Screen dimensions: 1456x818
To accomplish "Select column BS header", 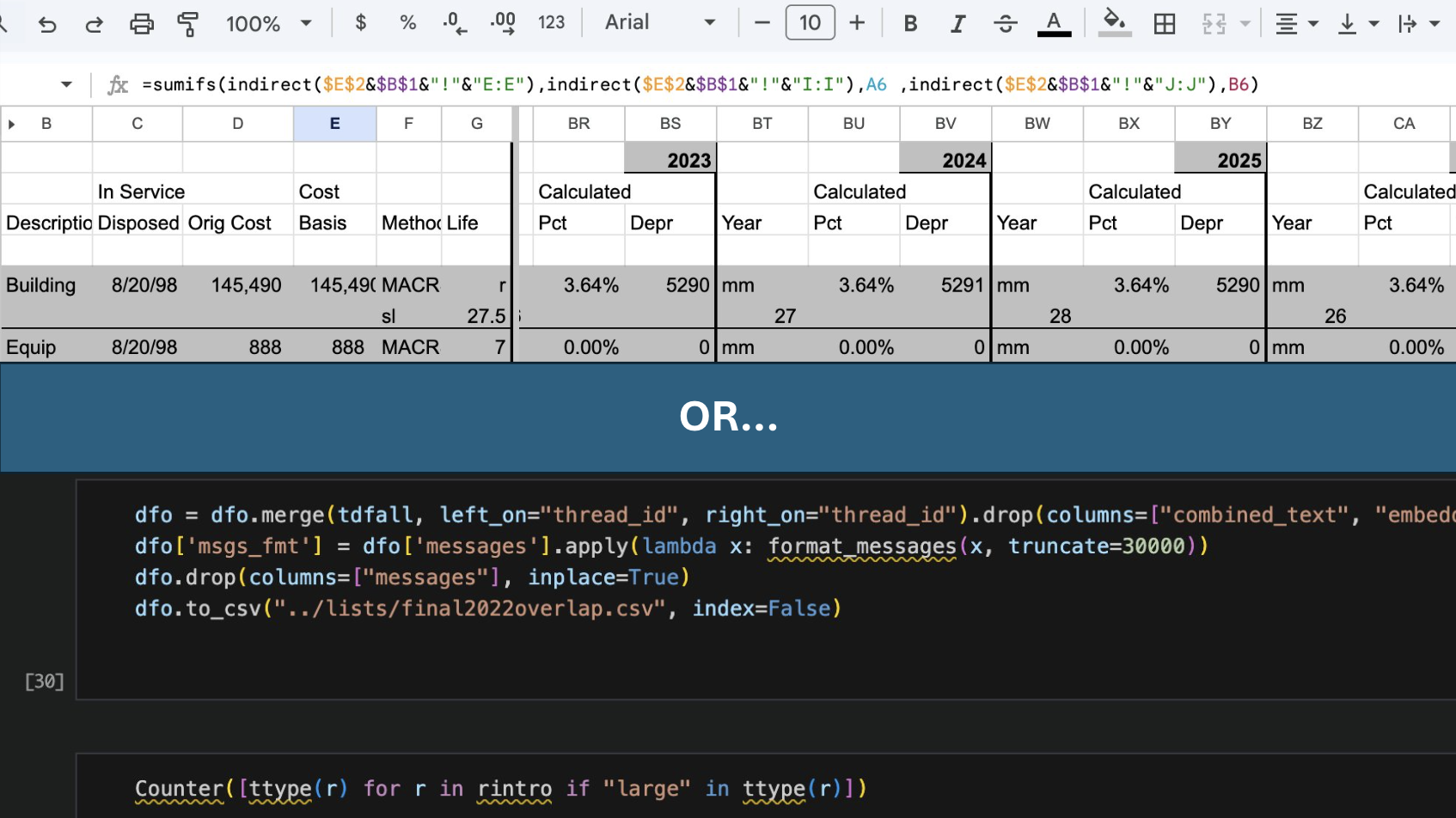I will 670,124.
